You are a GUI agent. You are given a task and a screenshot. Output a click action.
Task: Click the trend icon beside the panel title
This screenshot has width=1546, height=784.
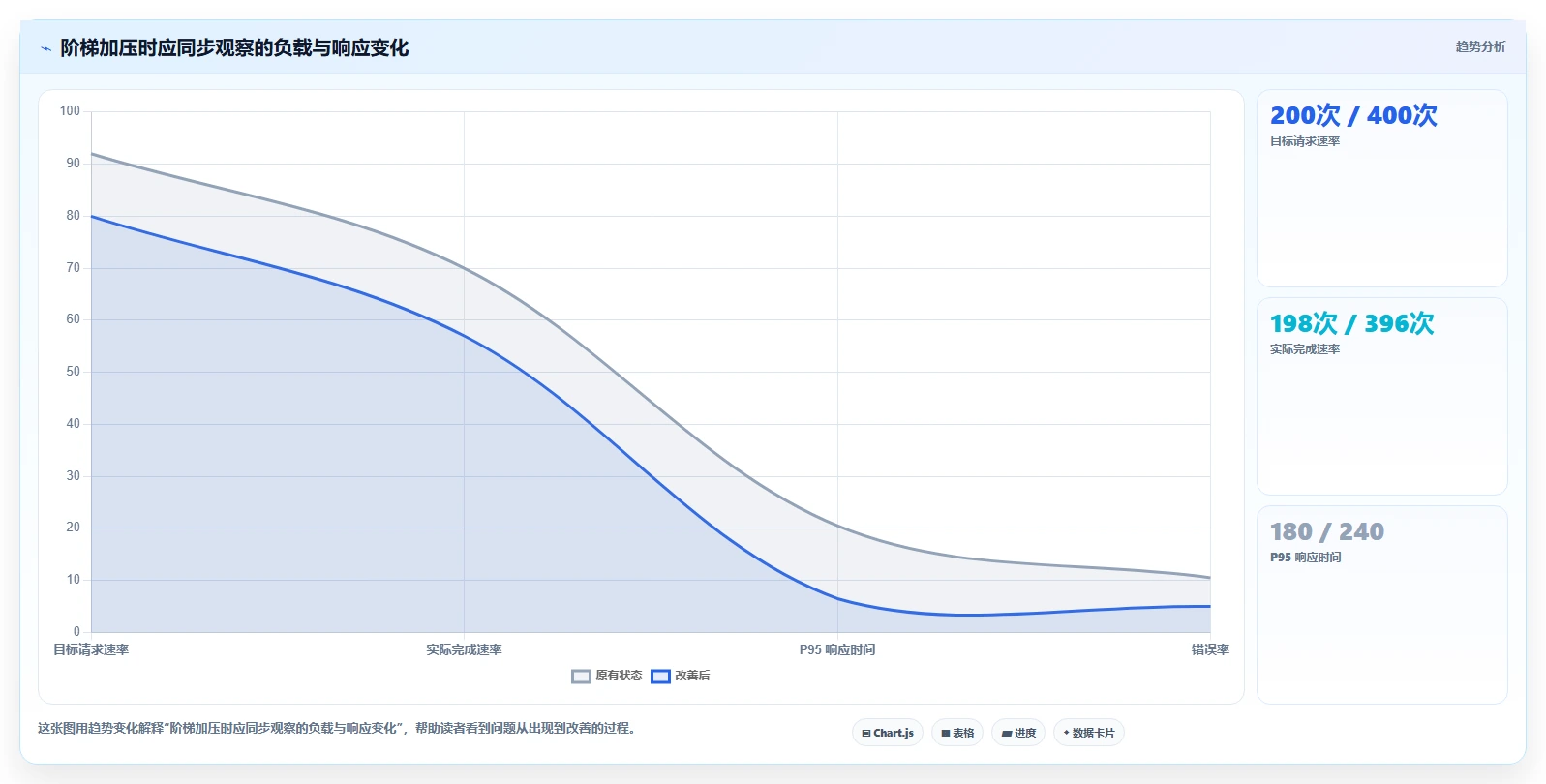45,48
